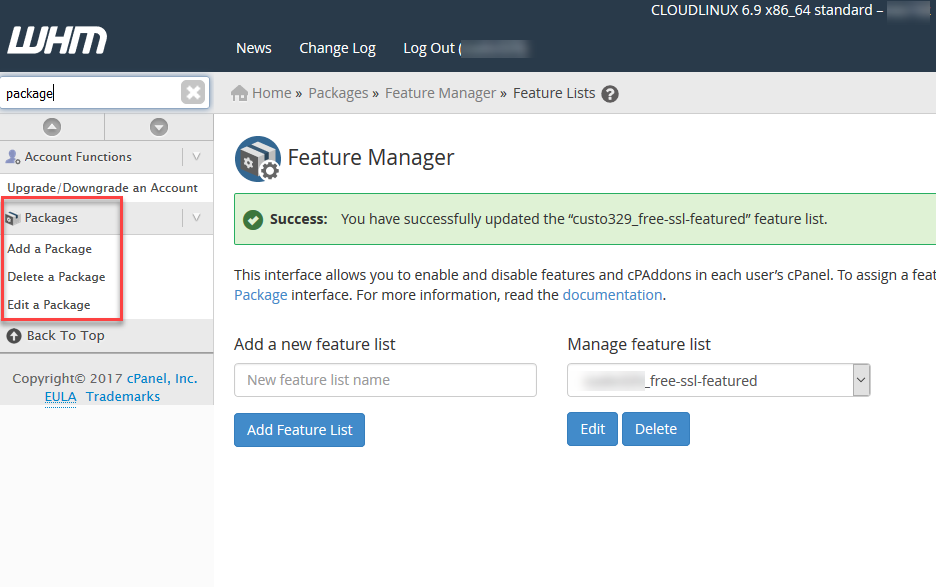Select Edit a Package in sidebar
The height and width of the screenshot is (587, 936).
pyautogui.click(x=49, y=305)
